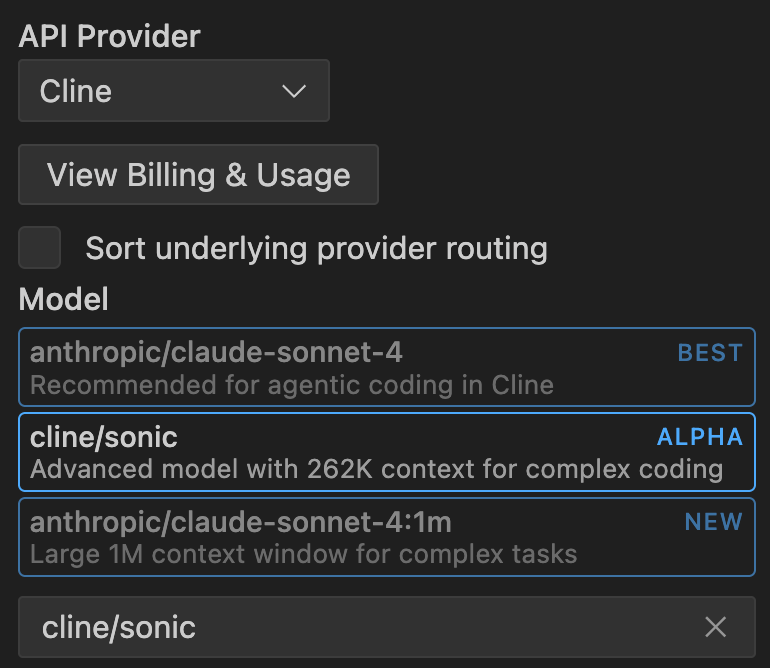770x668 pixels.
Task: Focus the model search input containing cline/sonic
Action: (360, 627)
